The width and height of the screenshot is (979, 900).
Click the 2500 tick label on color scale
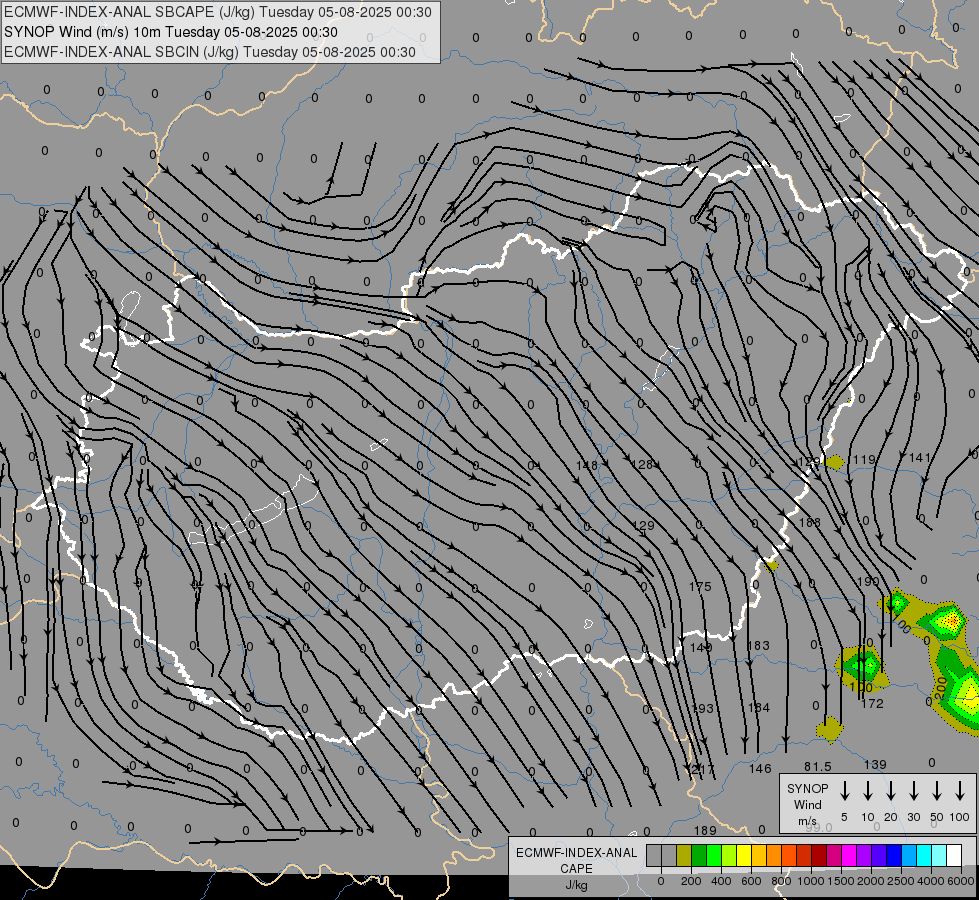(900, 881)
